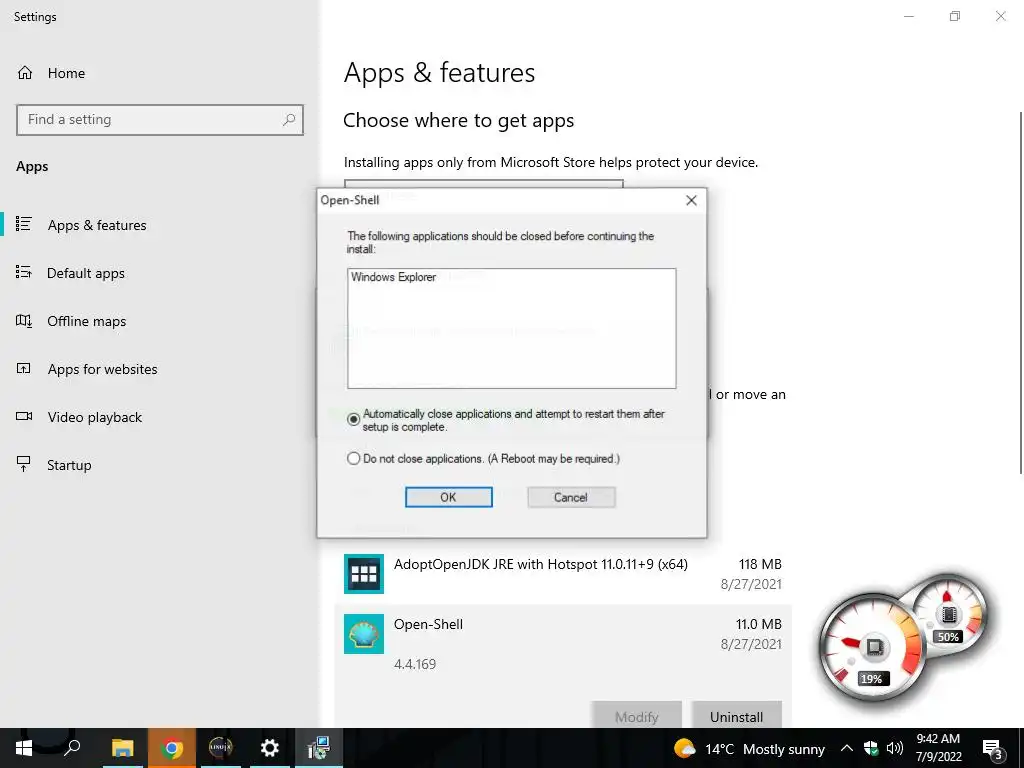Click the Open-Shell version 4.4.169 text

pos(415,664)
